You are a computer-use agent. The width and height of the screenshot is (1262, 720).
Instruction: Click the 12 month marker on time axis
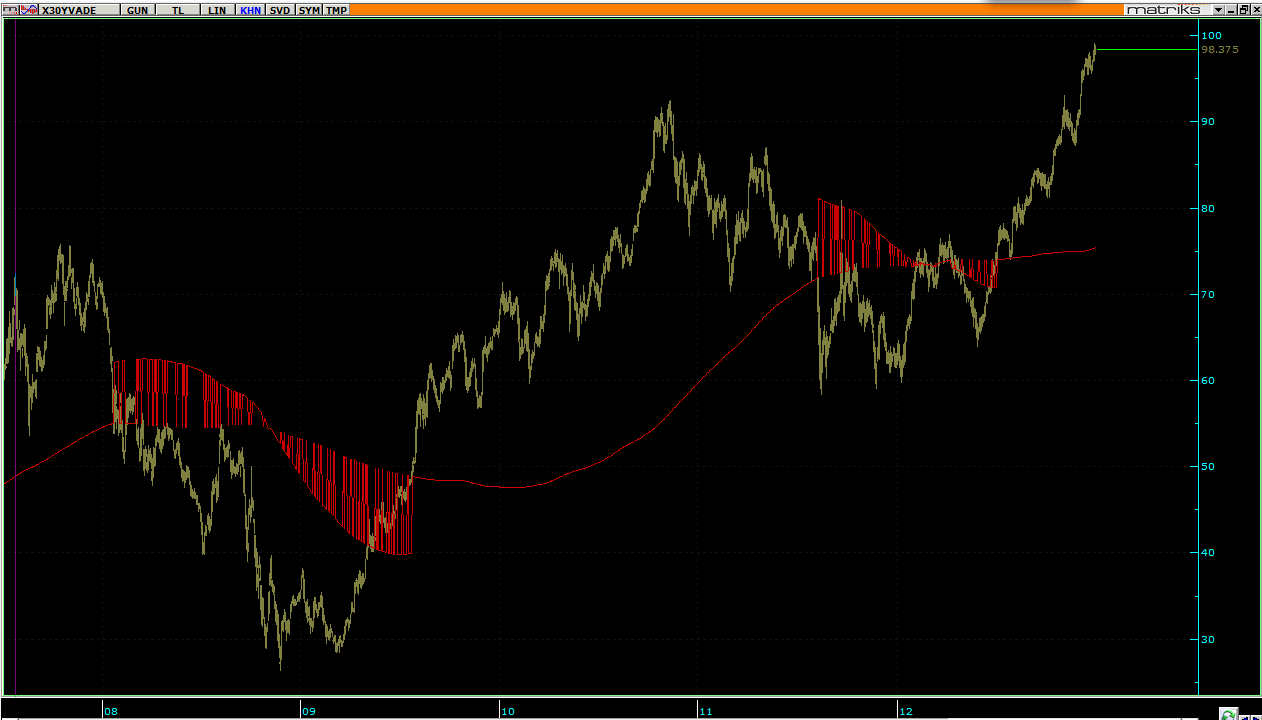pyautogui.click(x=906, y=712)
